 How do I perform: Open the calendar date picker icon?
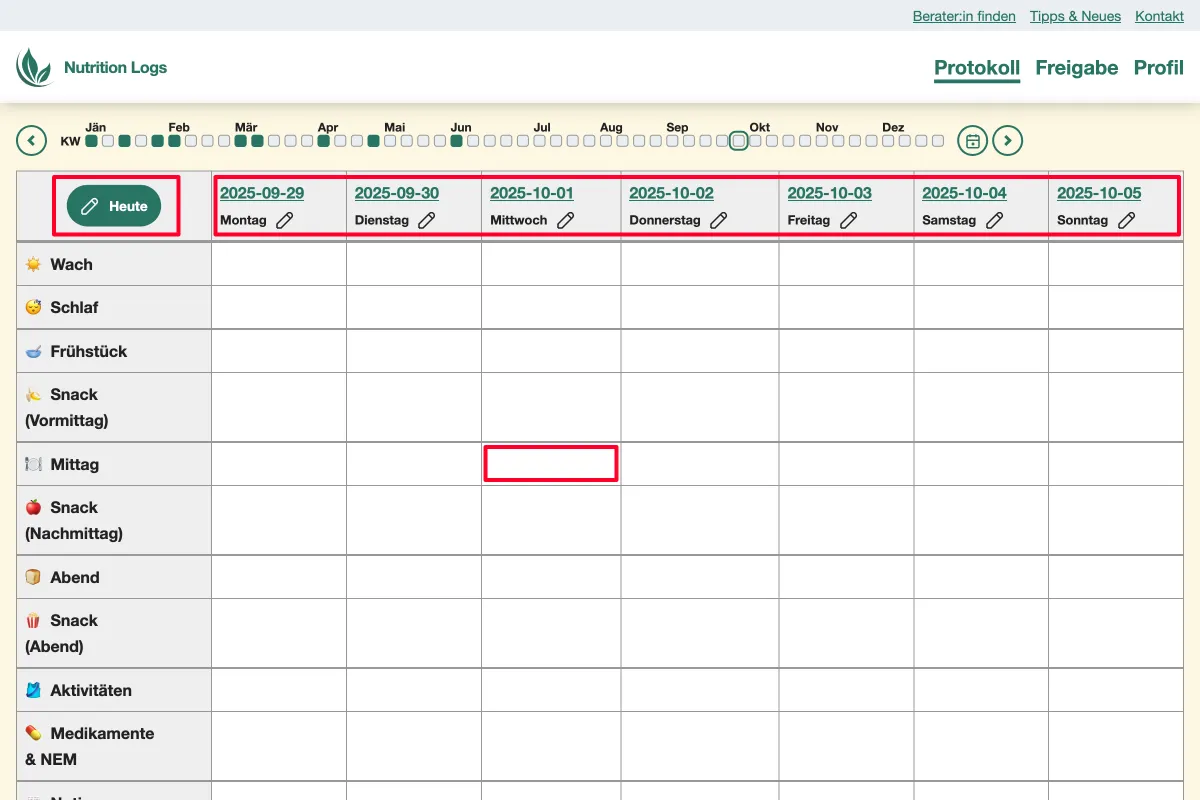[x=971, y=140]
